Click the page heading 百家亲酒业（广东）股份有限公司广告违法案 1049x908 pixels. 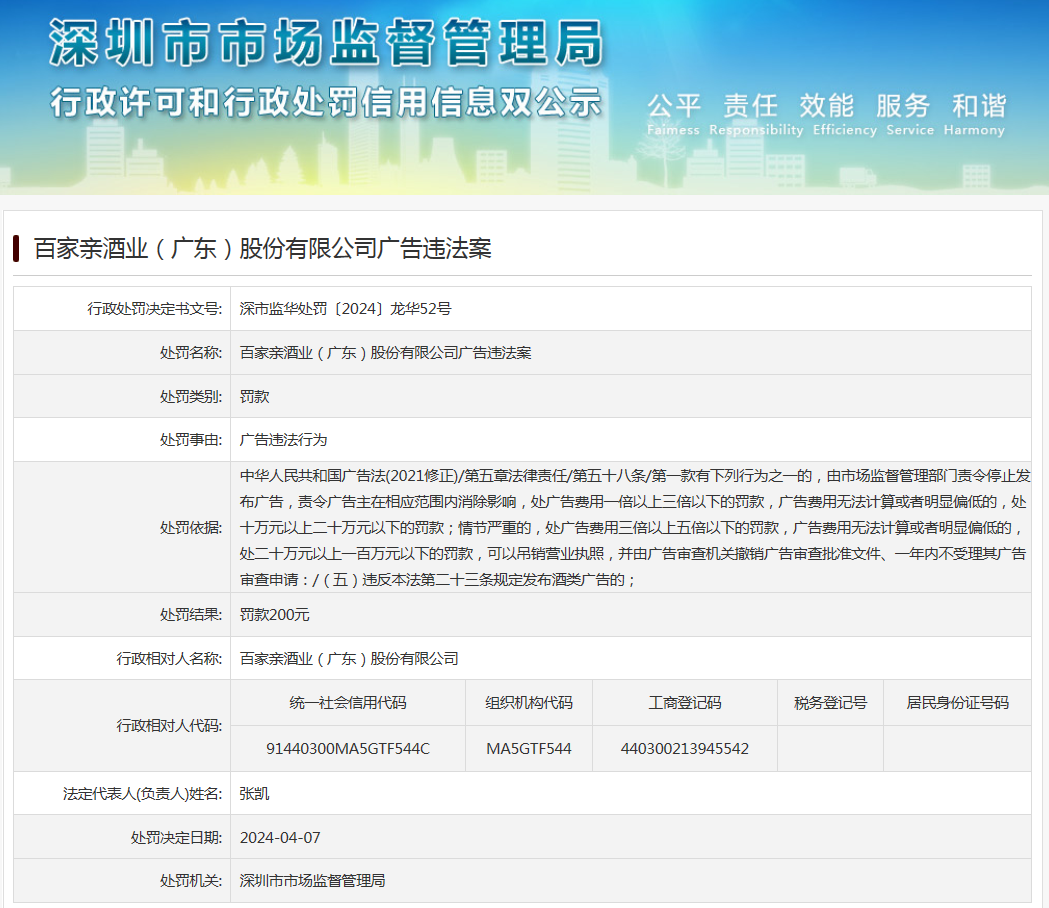tap(262, 248)
